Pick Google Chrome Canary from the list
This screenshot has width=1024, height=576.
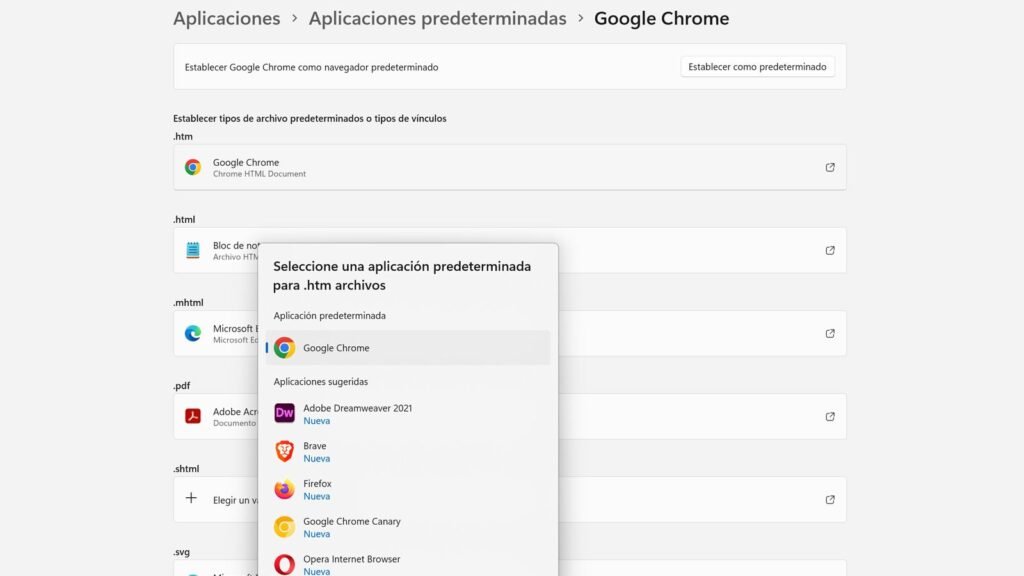[351, 527]
